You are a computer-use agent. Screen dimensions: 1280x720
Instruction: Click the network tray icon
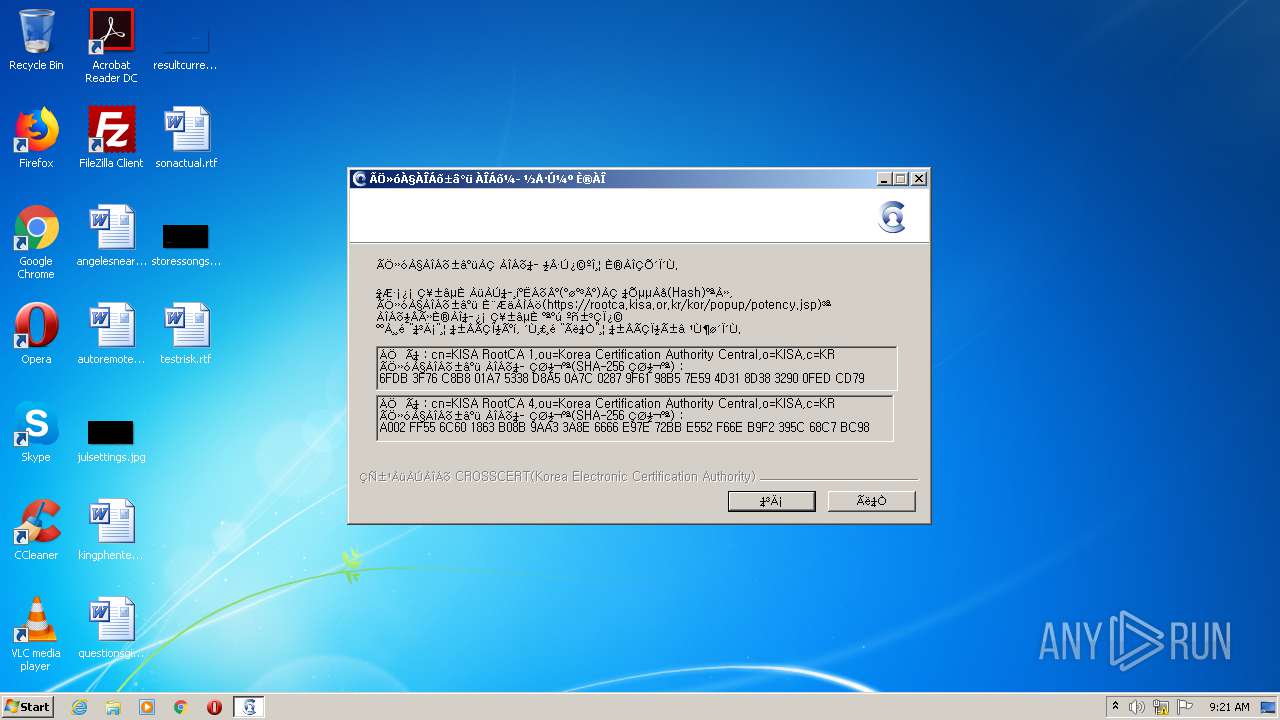click(x=1161, y=707)
